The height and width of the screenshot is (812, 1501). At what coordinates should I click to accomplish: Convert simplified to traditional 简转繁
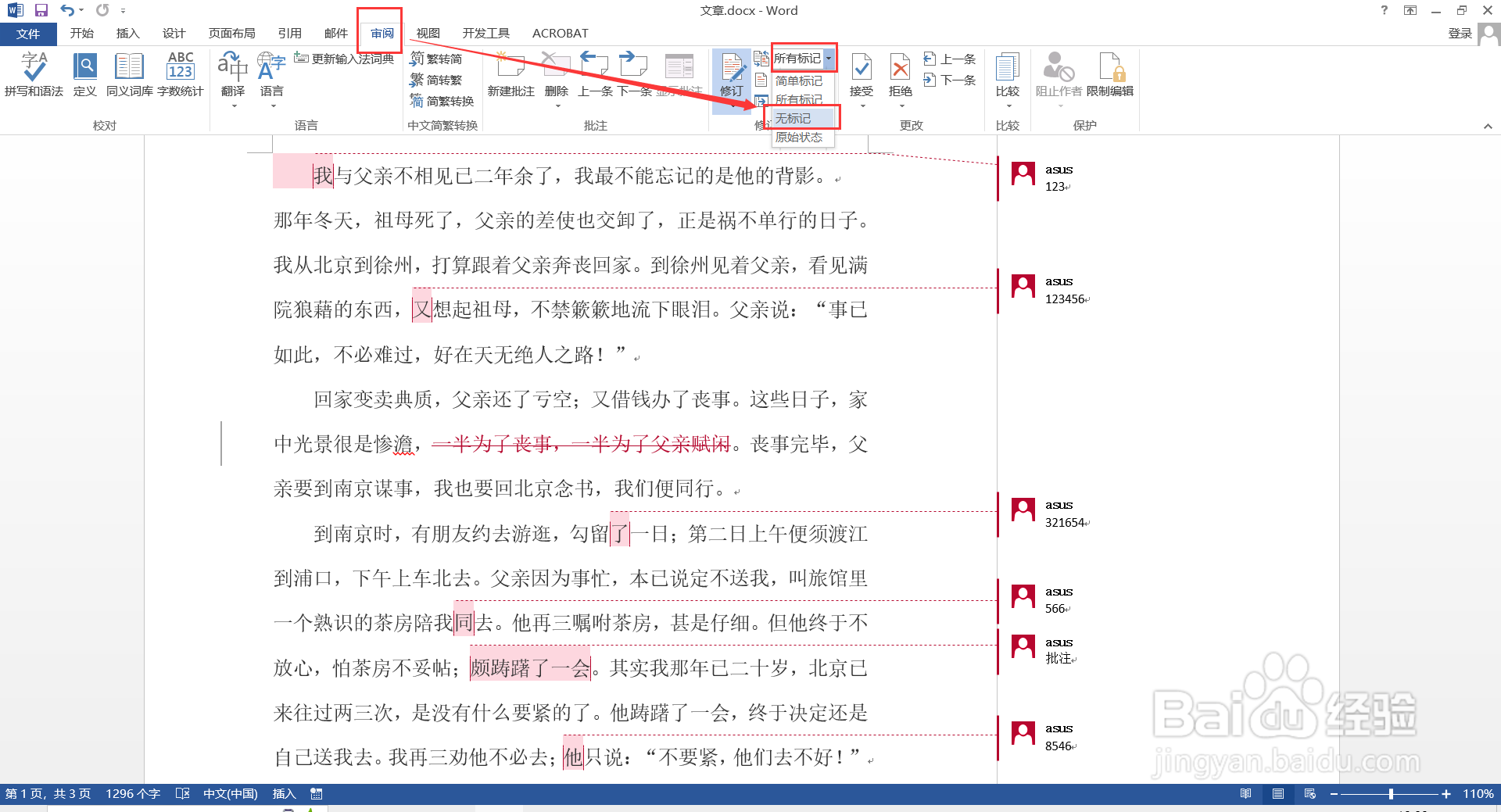pyautogui.click(x=436, y=80)
